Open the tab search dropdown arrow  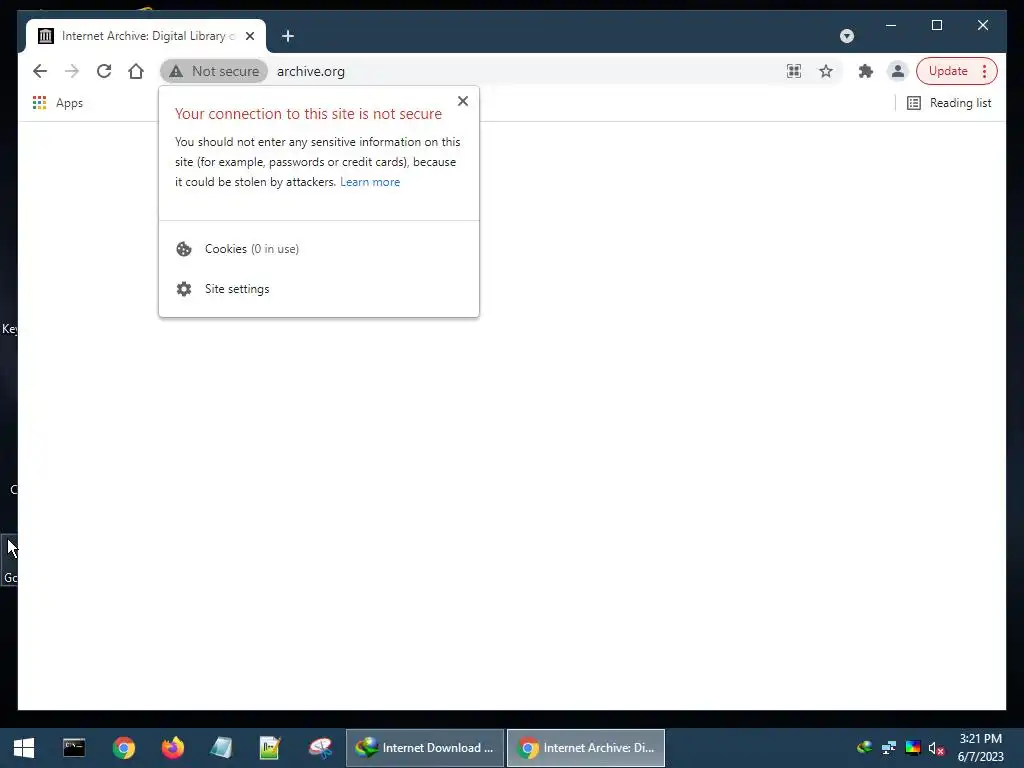click(x=847, y=36)
